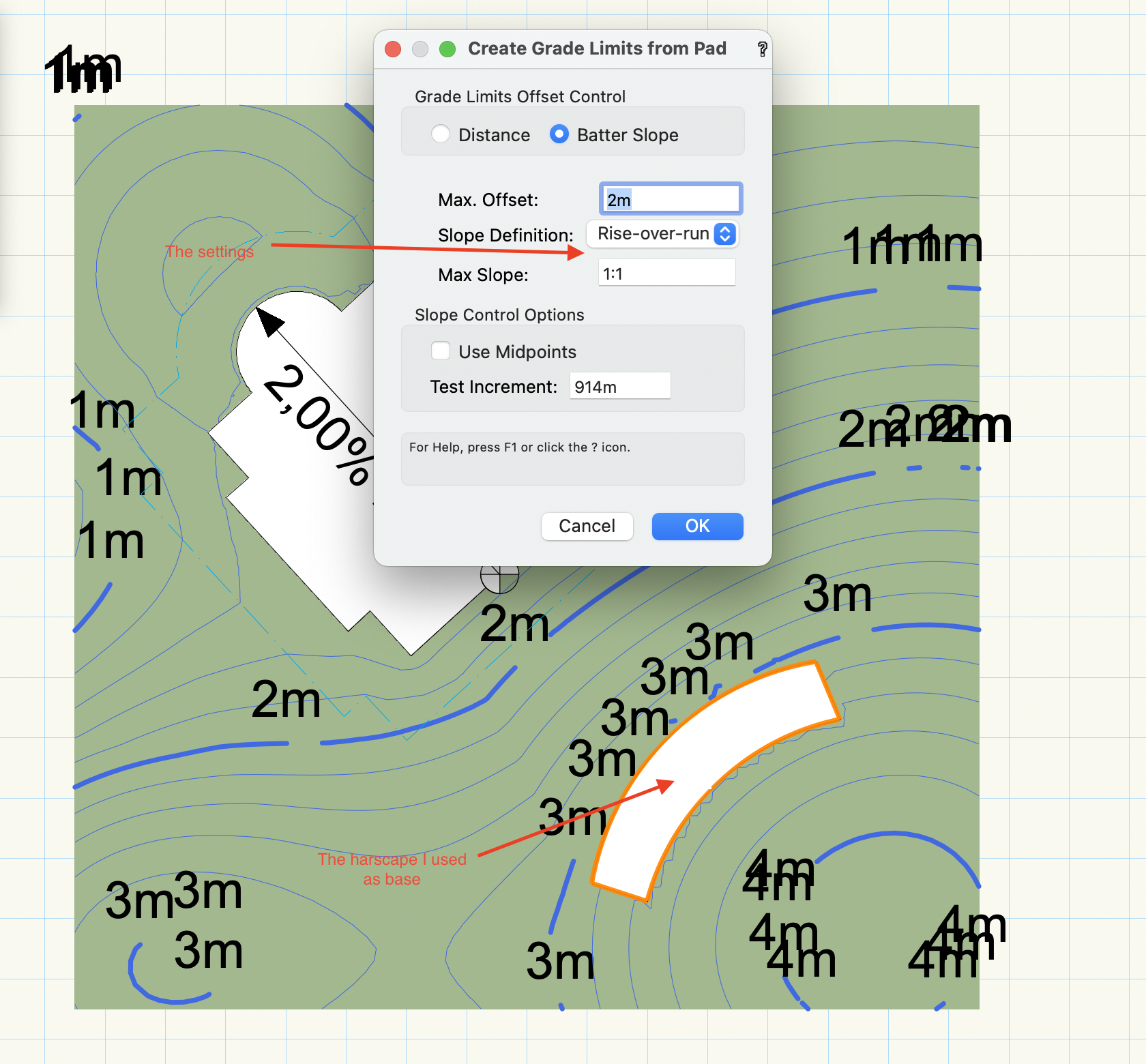1146x1064 pixels.
Task: Click the 'The harscape I used as base' label
Action: pos(392,869)
